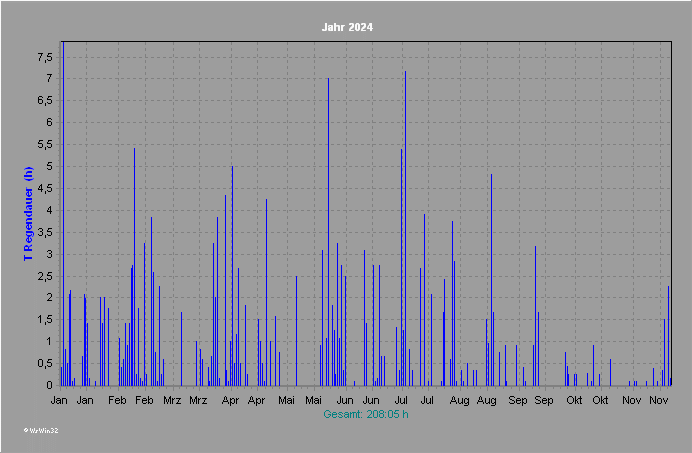This screenshot has height=453, width=692.
Task: Choose the second "Jun" x-axis label
Action: point(371,400)
